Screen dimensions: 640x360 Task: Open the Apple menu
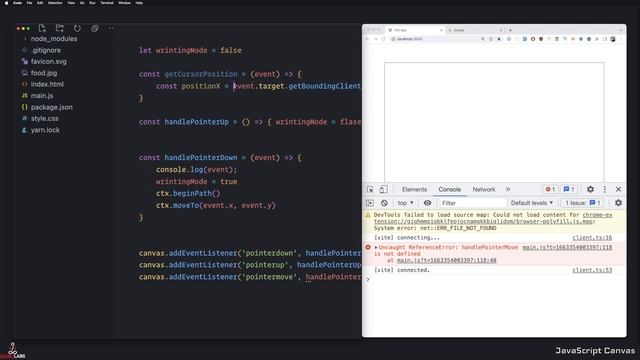click(6, 3)
